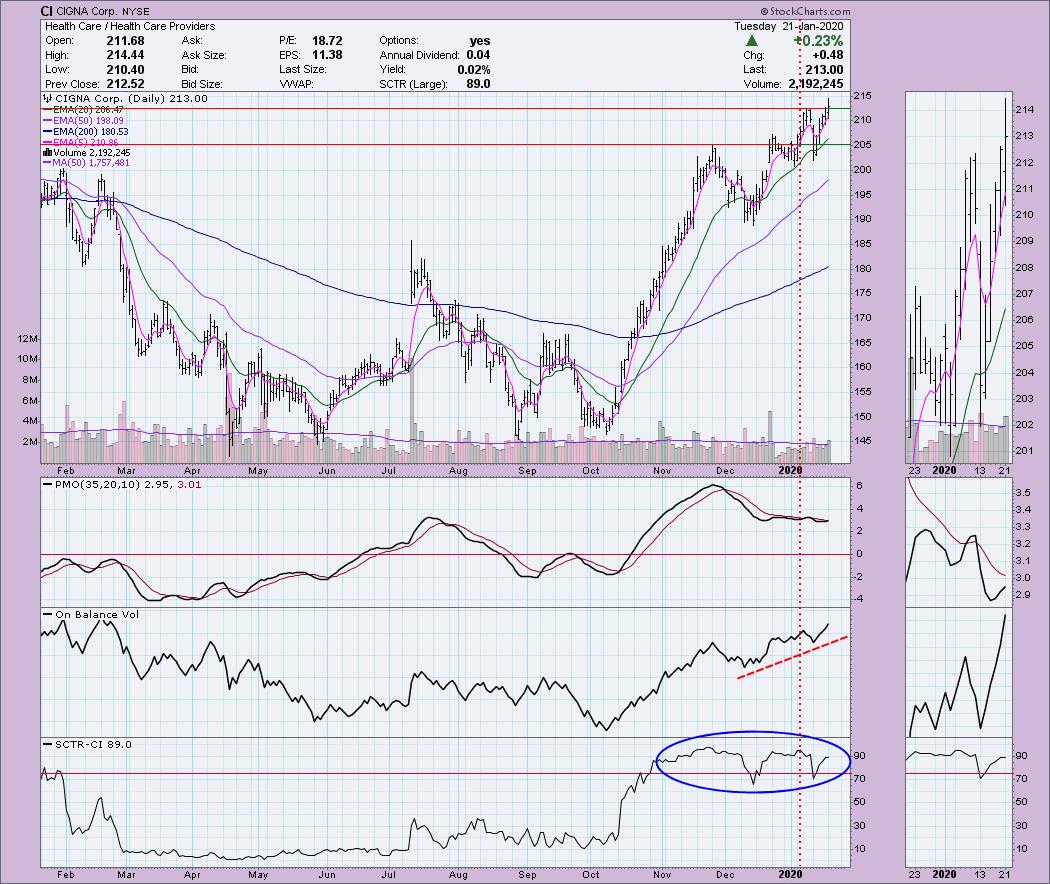Image resolution: width=1050 pixels, height=884 pixels.
Task: Click the date 'Tuesday 21-Jan-2020'
Action: [x=789, y=26]
